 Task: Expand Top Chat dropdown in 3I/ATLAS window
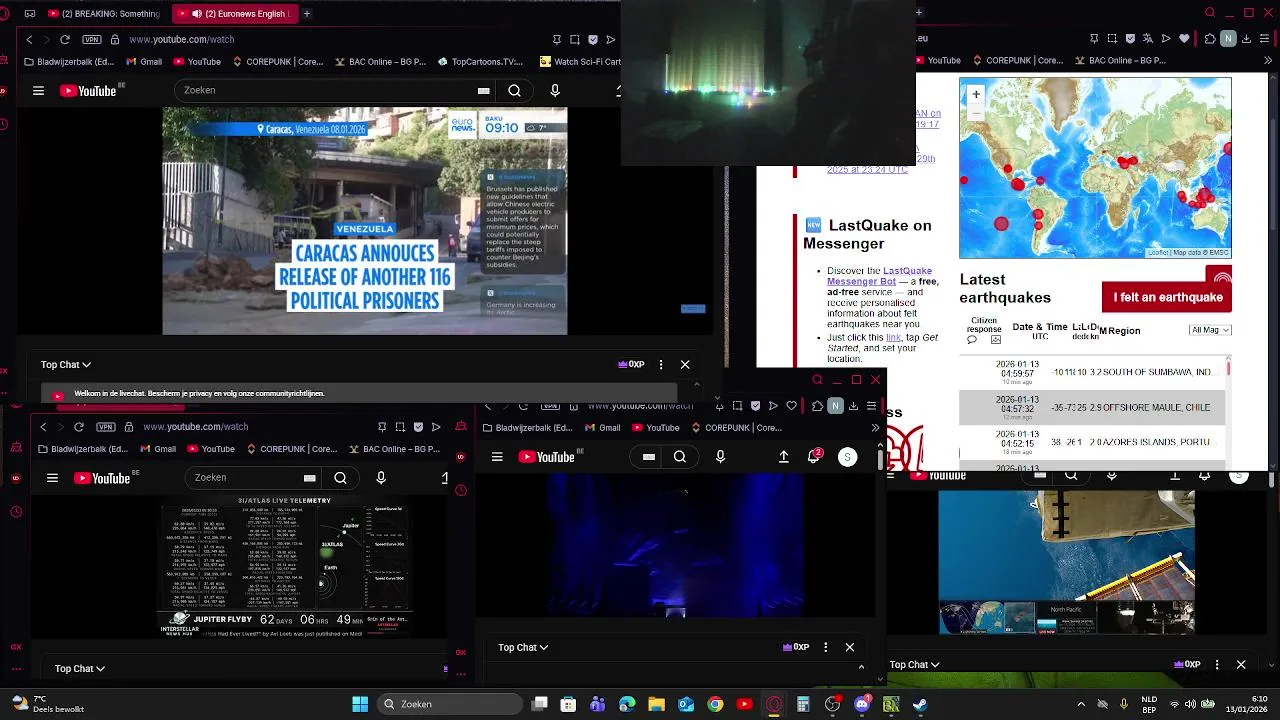[80, 668]
